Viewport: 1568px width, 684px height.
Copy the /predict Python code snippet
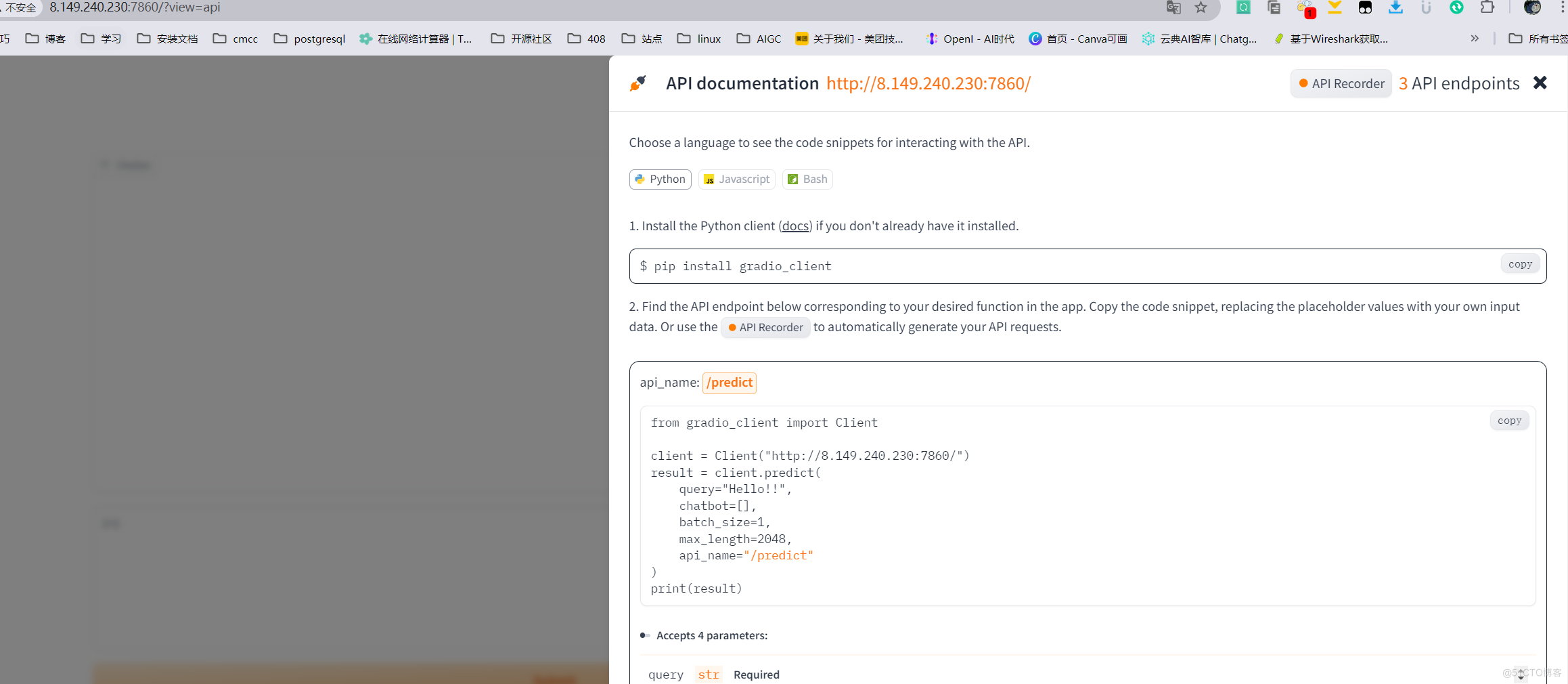(x=1509, y=421)
